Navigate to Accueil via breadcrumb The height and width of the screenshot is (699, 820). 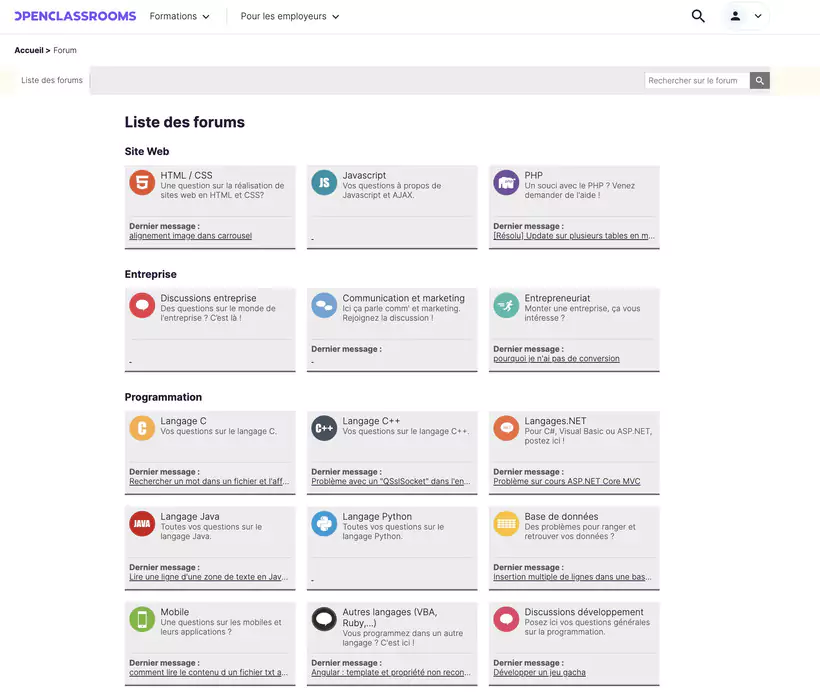click(28, 49)
